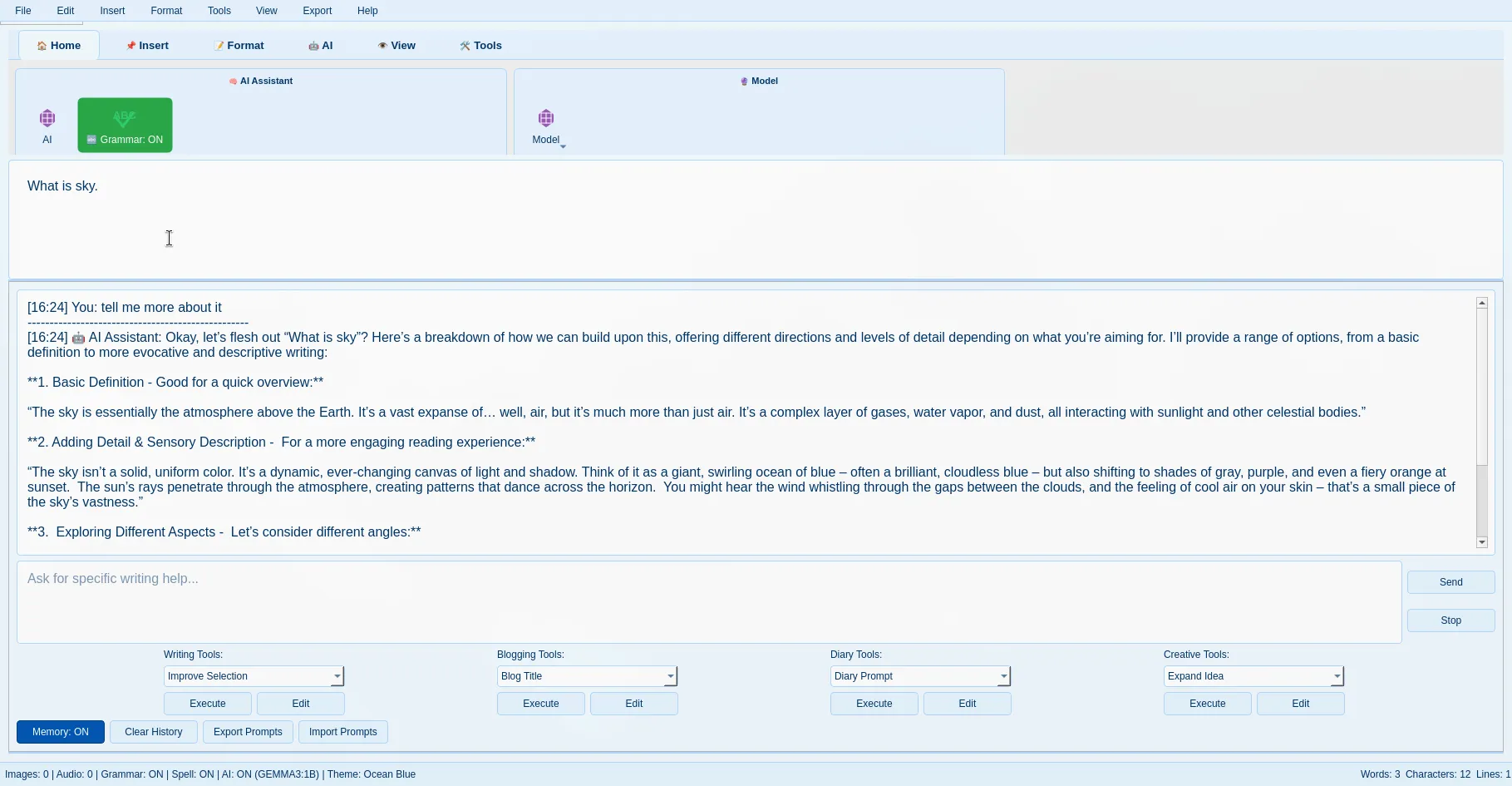Open the Insert ribbon tab with pin icon

click(x=147, y=46)
